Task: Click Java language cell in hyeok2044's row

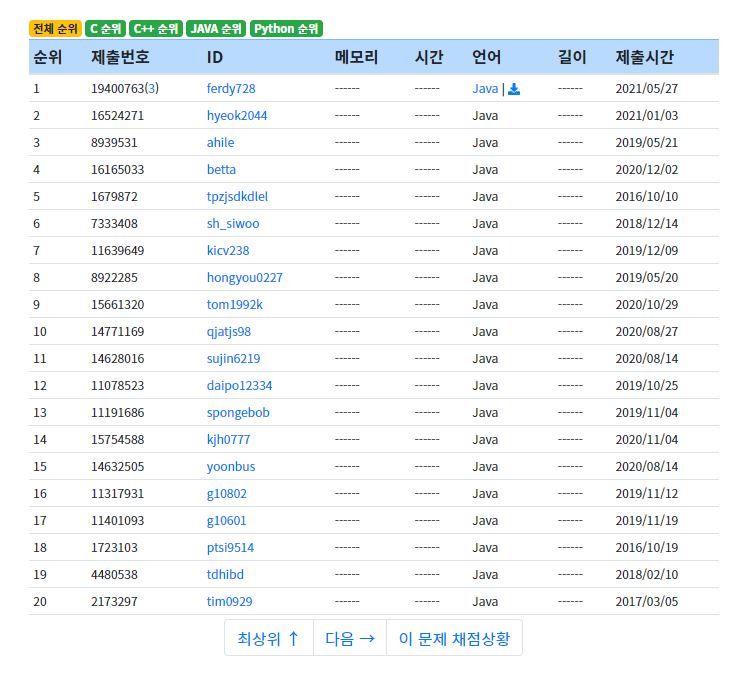Action: click(x=485, y=115)
